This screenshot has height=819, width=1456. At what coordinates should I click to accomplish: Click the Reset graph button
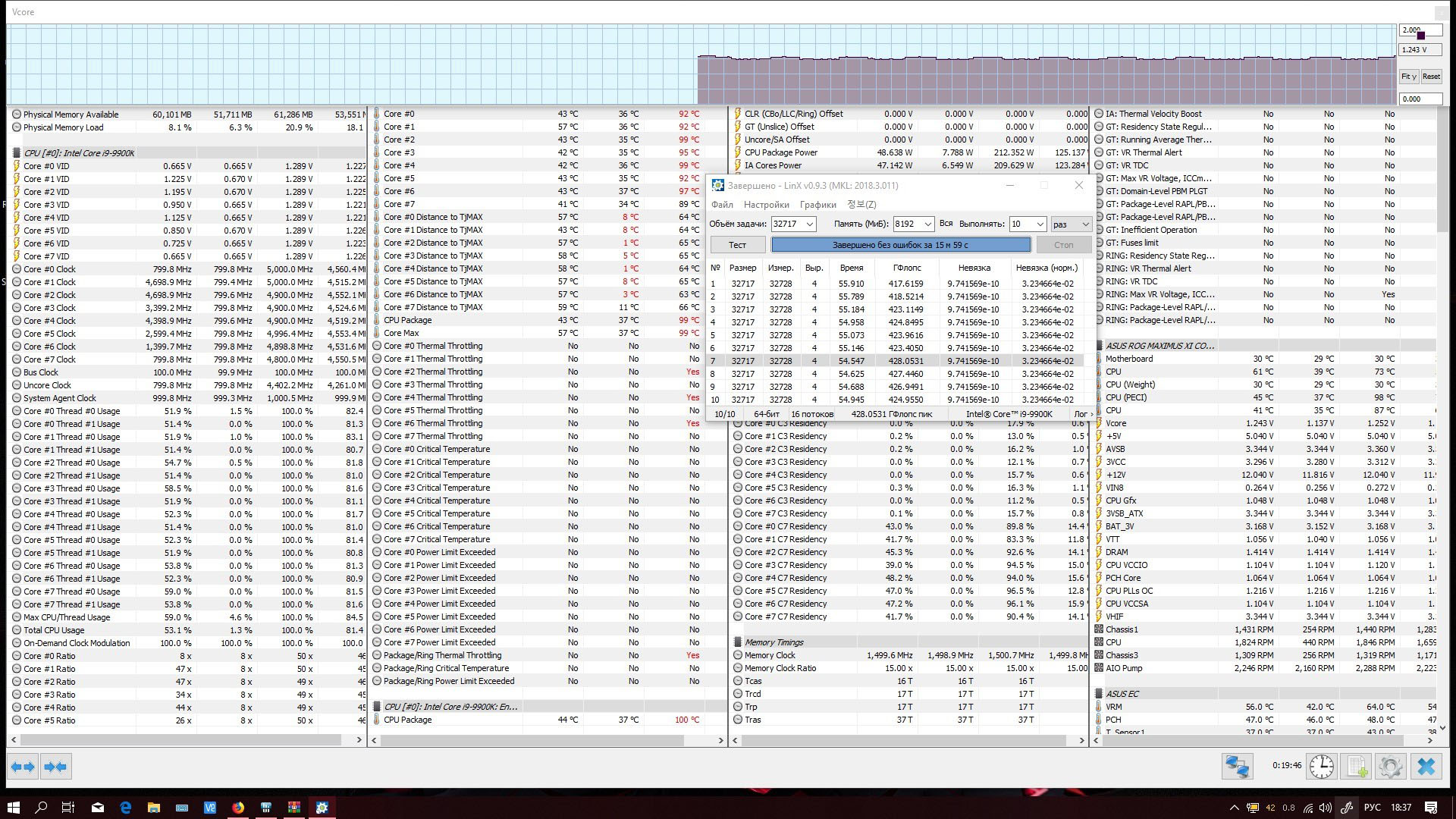pos(1431,77)
